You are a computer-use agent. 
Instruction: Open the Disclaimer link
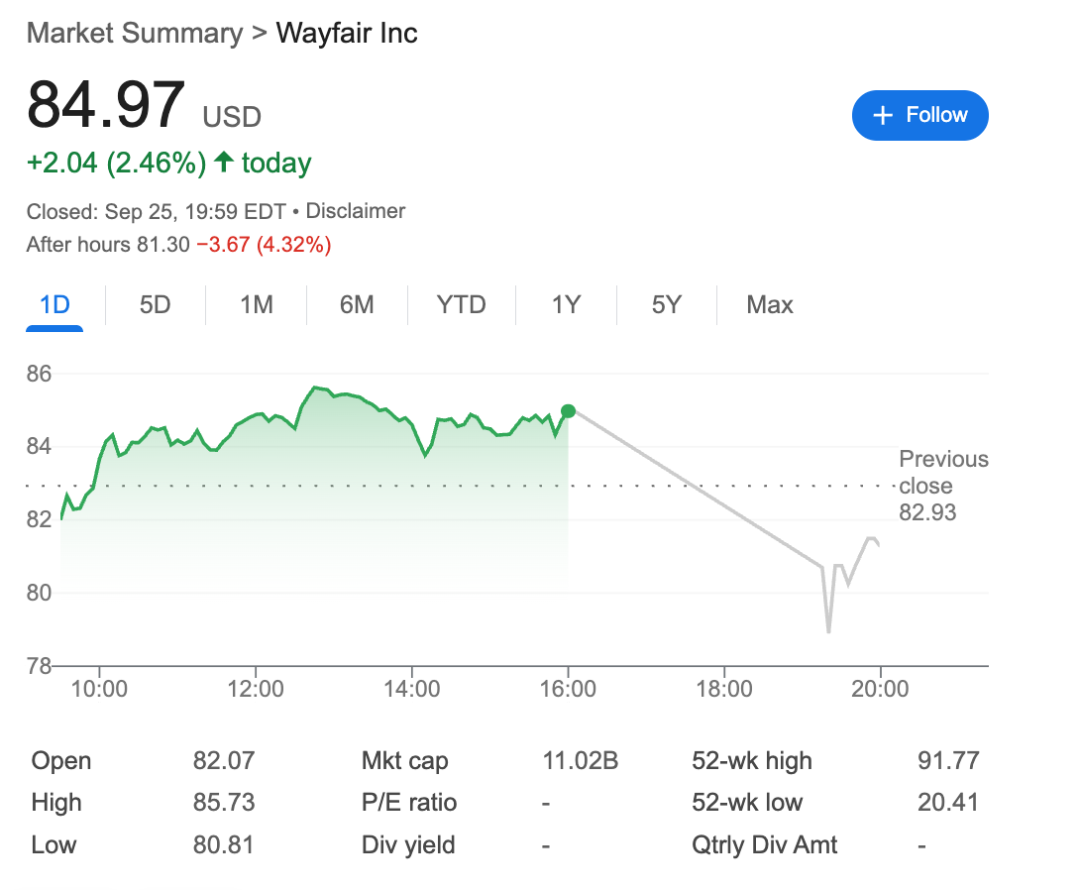point(355,211)
